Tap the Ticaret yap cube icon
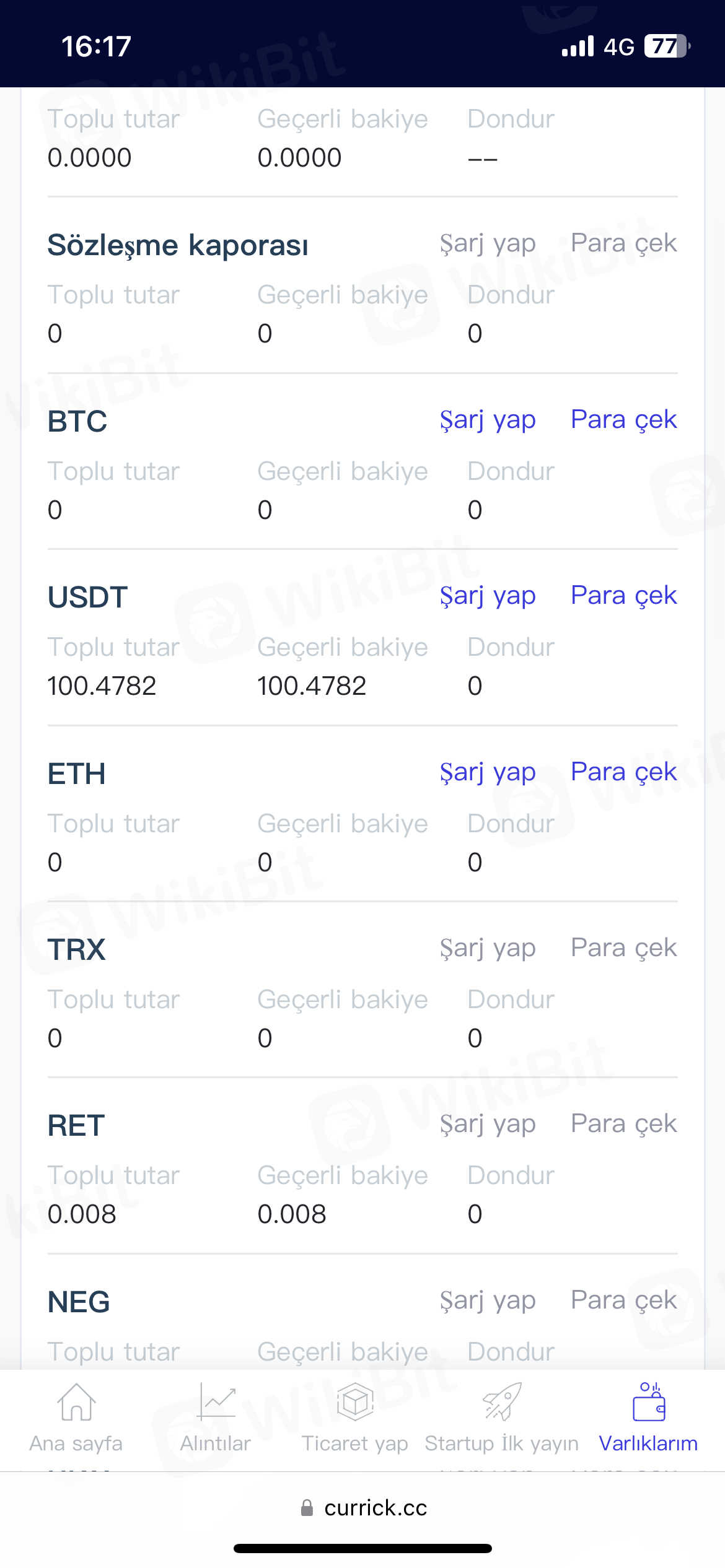The image size is (725, 1568). [x=355, y=1402]
